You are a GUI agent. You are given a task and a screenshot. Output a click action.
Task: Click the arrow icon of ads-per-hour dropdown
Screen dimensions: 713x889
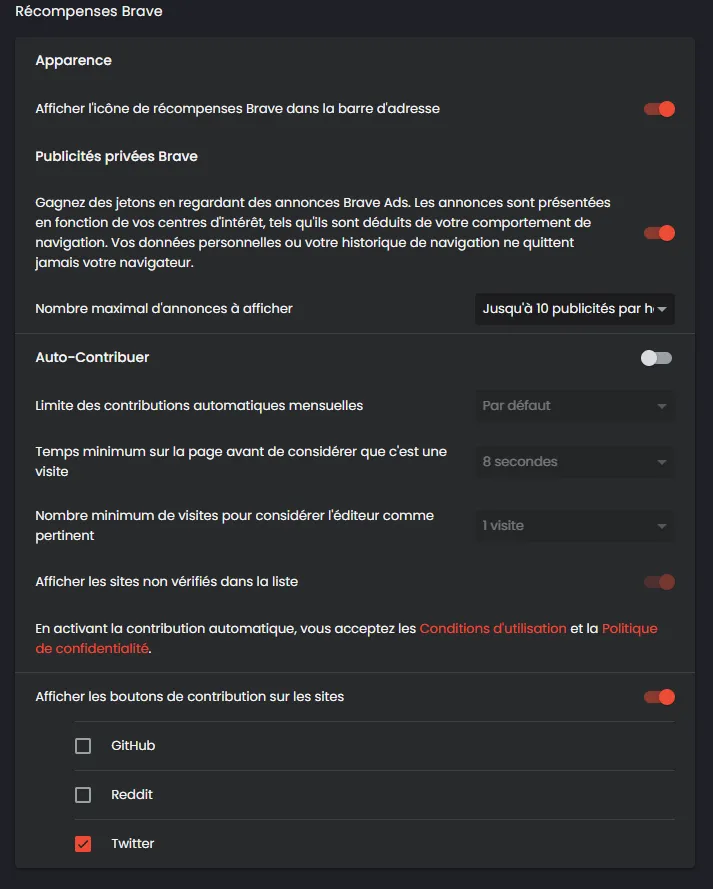(661, 309)
